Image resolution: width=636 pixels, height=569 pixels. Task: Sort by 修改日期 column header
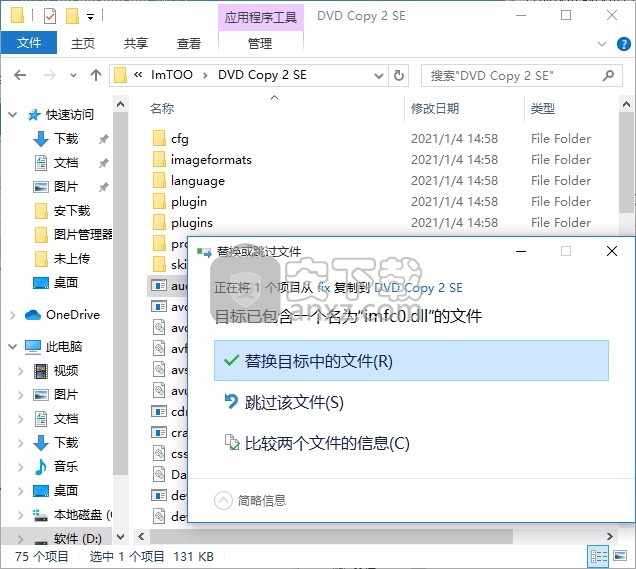(435, 108)
